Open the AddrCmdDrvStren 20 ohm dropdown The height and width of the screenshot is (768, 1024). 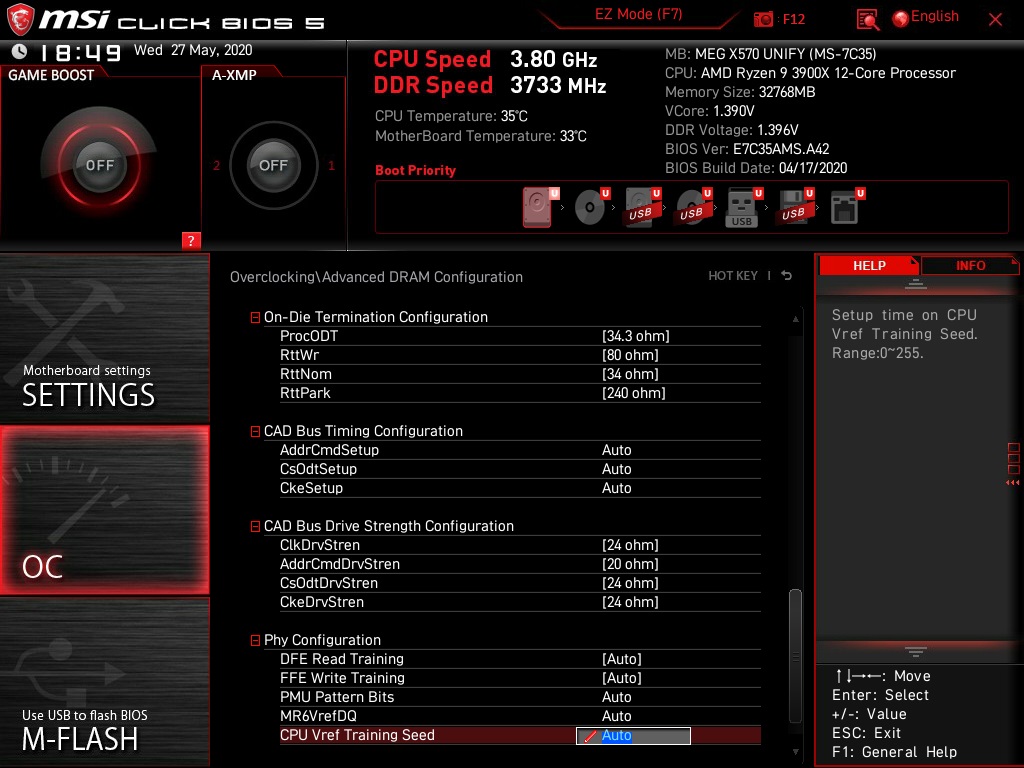(630, 564)
